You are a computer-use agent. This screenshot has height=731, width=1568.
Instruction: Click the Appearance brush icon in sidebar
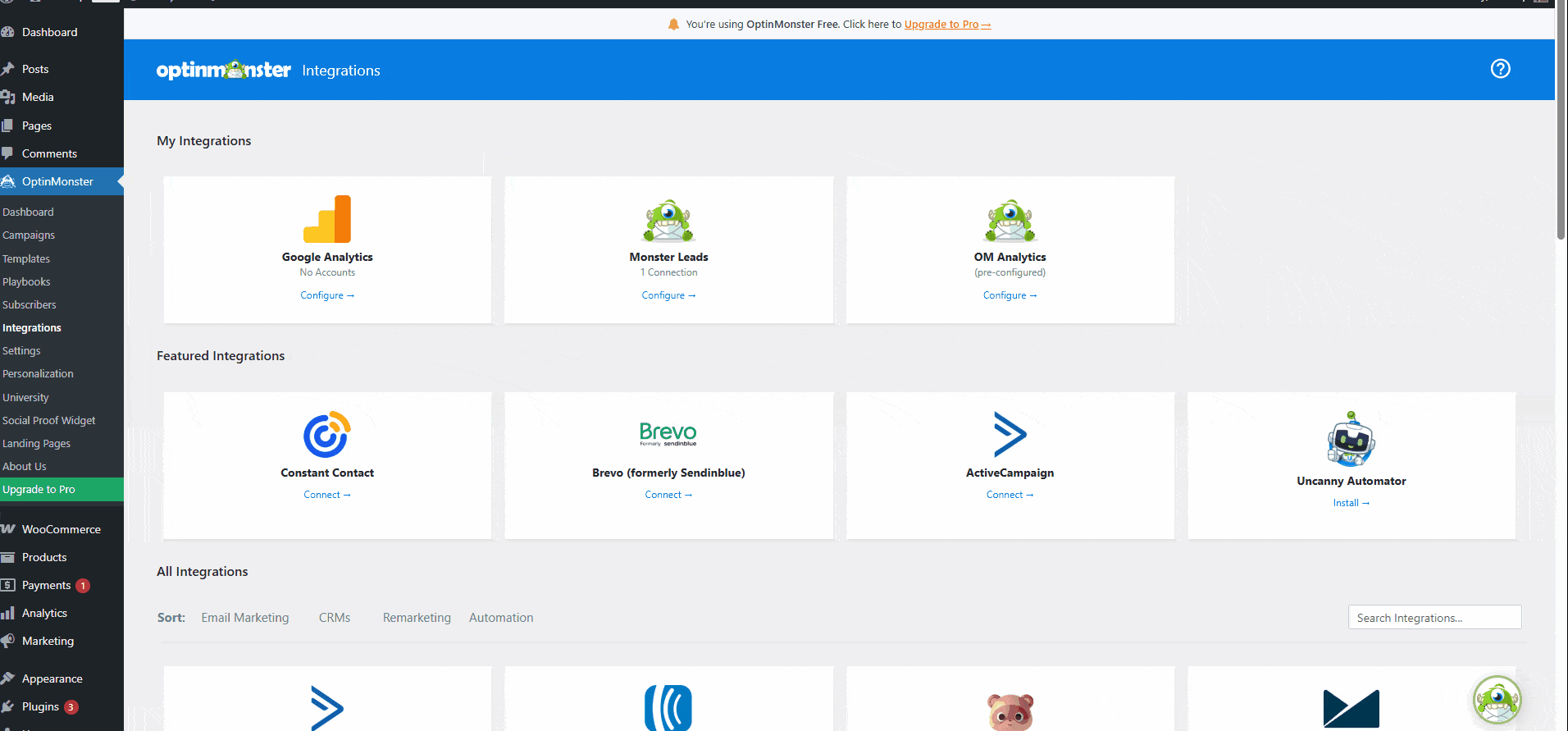coord(8,678)
